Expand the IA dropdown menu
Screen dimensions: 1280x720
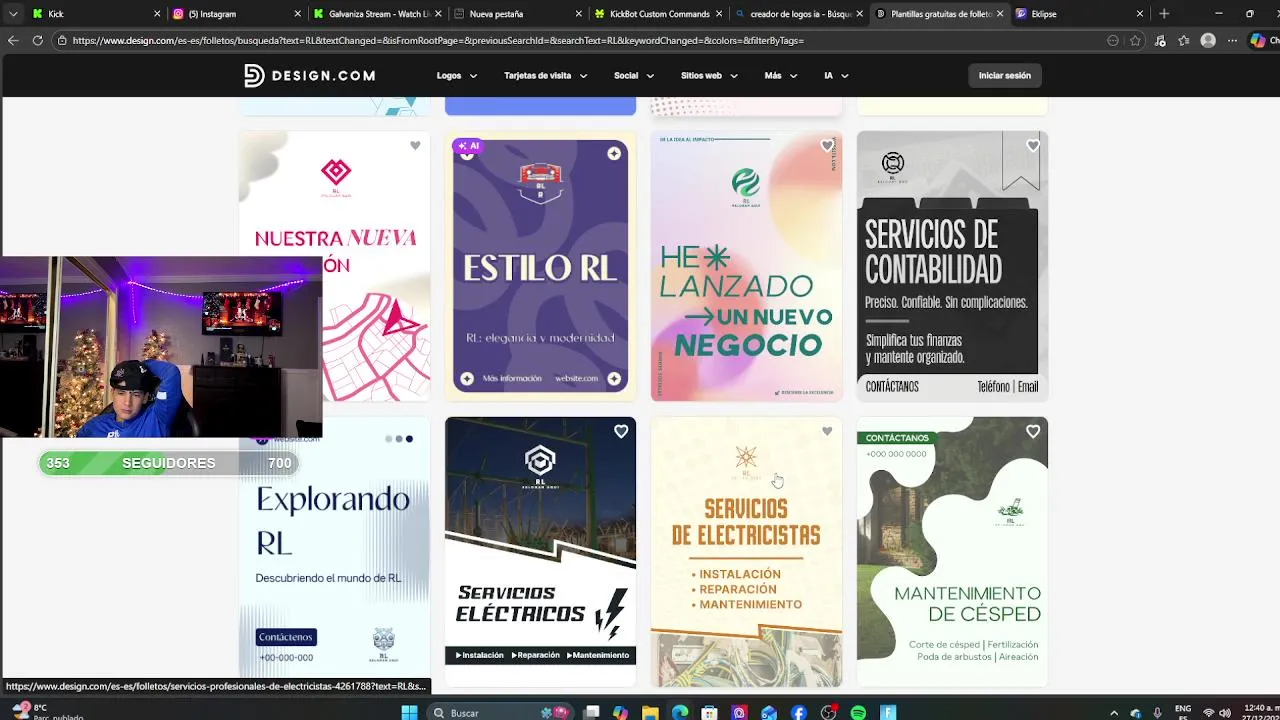[836, 75]
